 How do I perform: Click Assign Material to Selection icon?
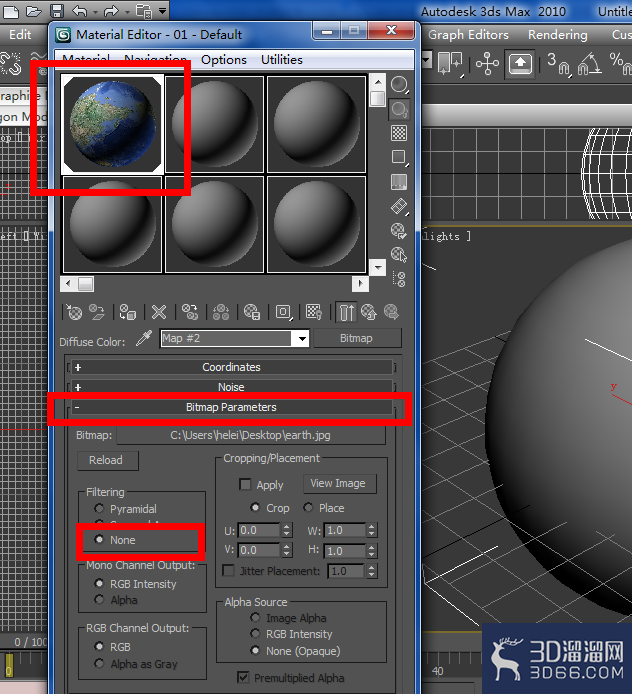click(128, 312)
